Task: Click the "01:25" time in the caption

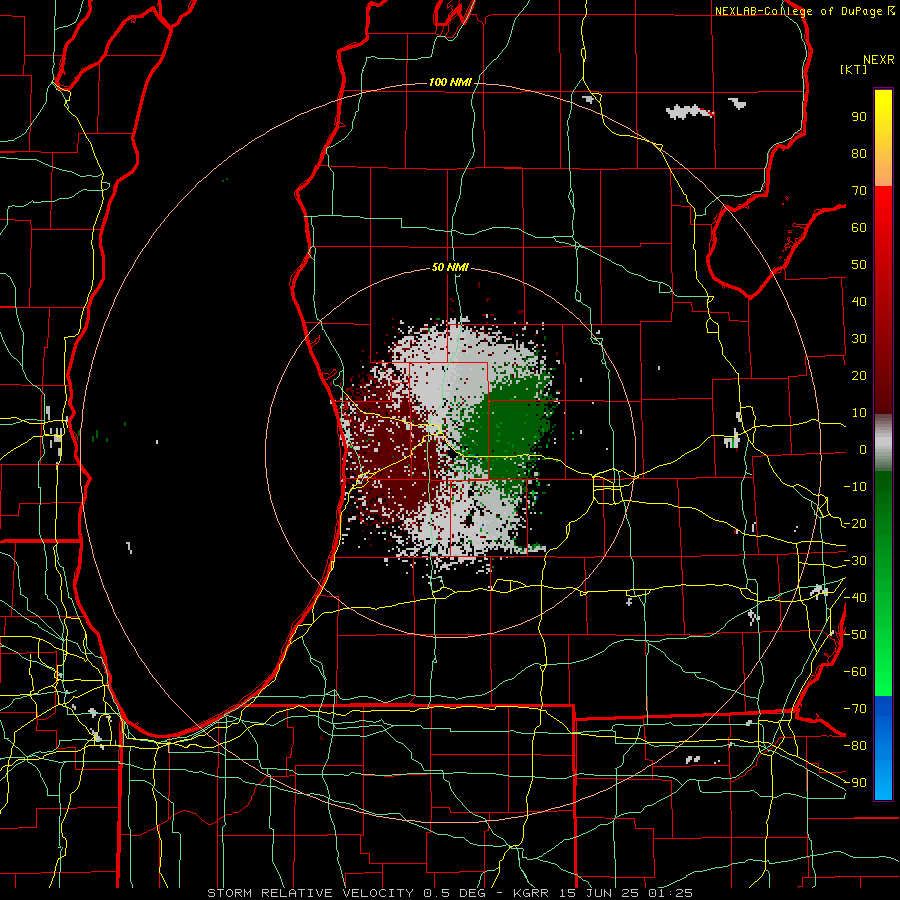Action: click(672, 893)
